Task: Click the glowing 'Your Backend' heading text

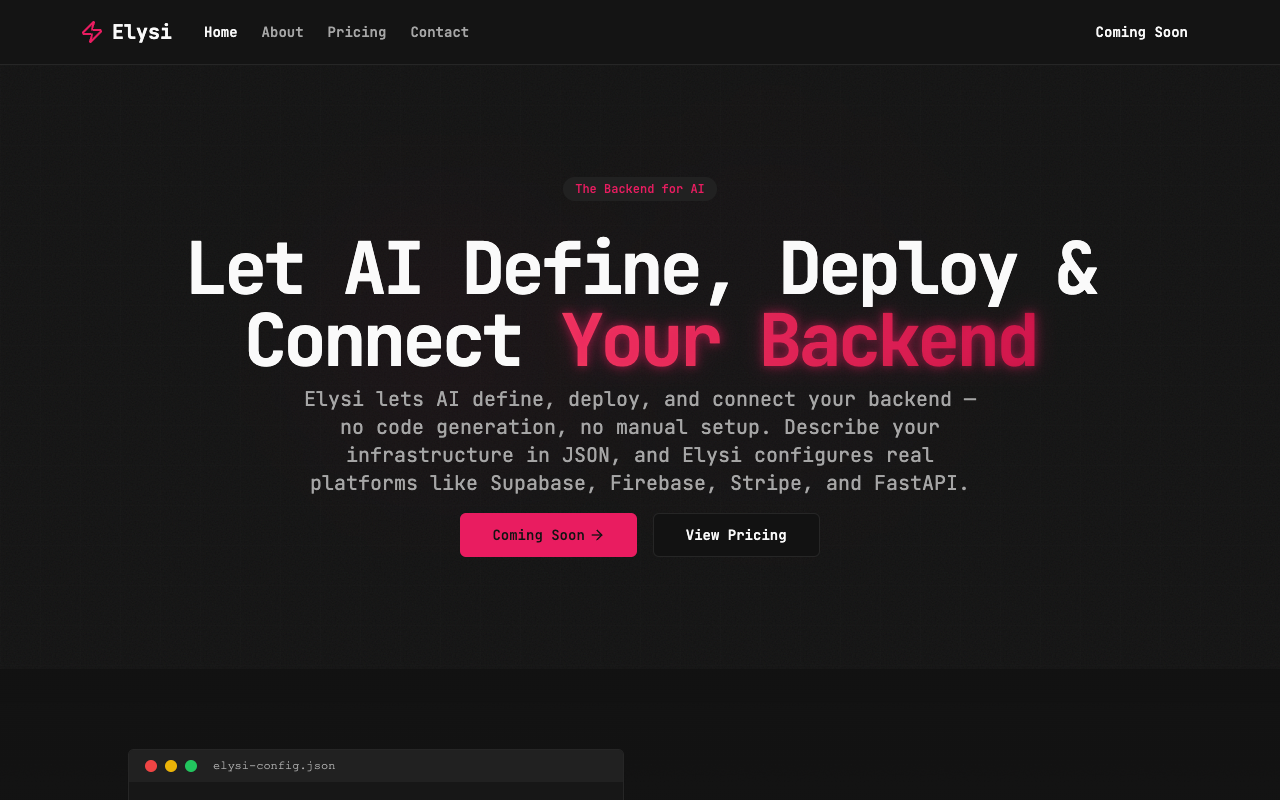Action: click(798, 340)
